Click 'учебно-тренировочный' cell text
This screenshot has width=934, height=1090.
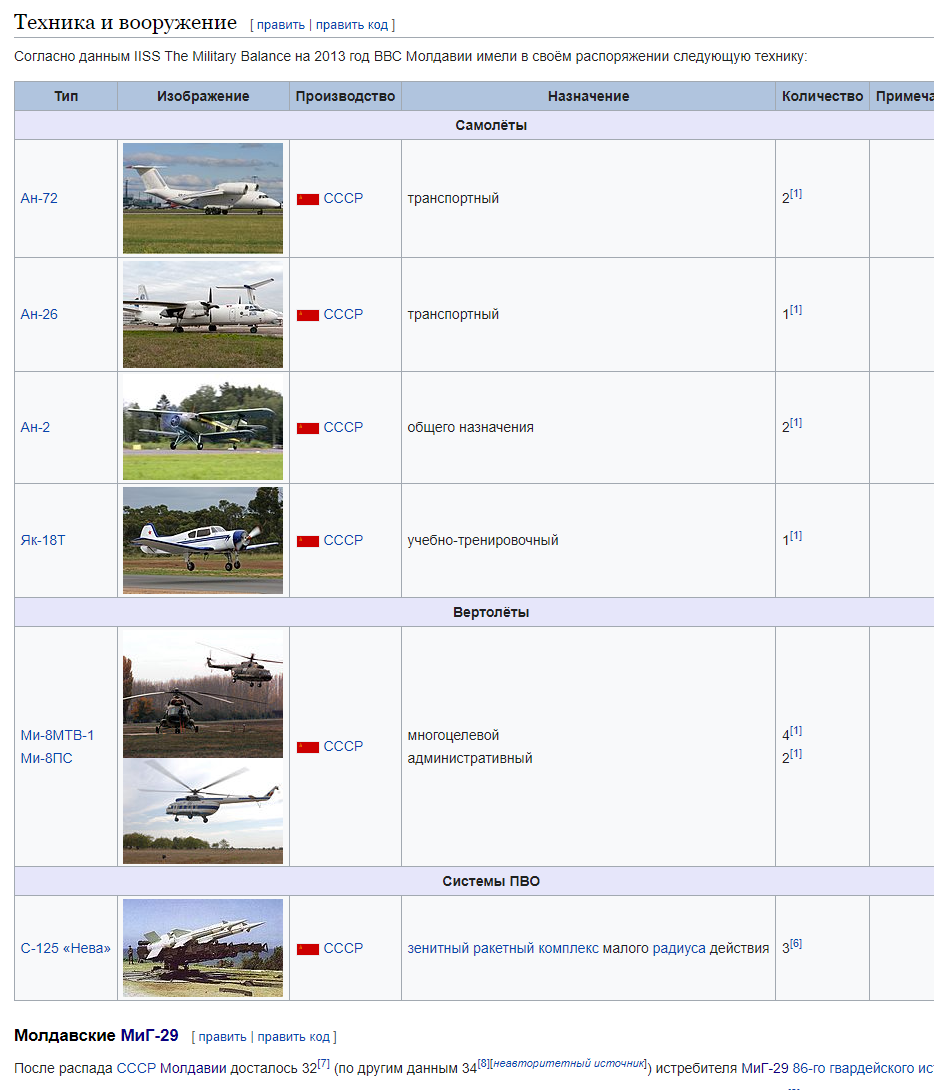(483, 540)
